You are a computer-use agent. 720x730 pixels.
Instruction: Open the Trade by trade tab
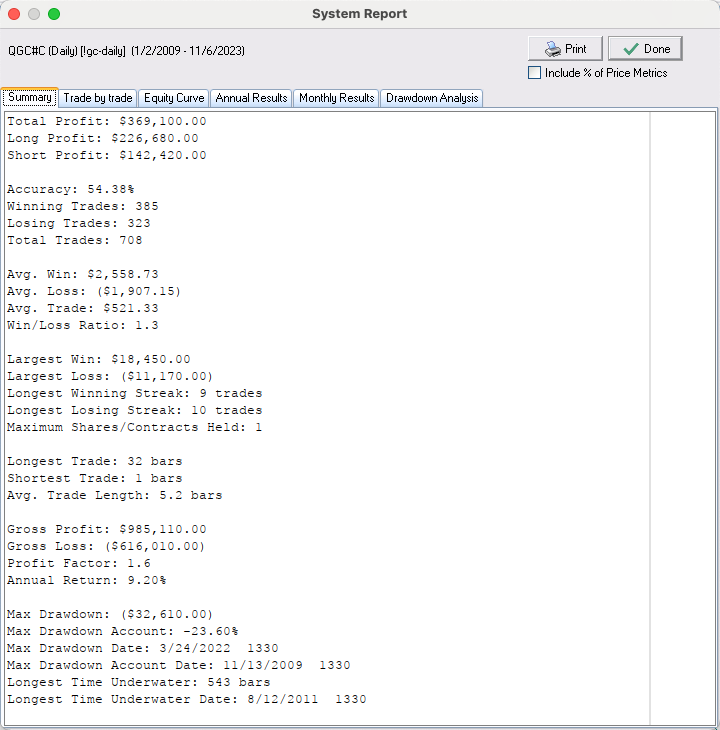[98, 98]
